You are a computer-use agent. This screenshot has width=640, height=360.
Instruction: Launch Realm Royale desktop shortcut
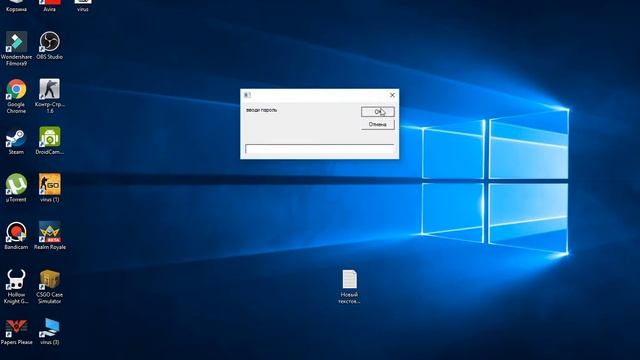[x=49, y=236]
